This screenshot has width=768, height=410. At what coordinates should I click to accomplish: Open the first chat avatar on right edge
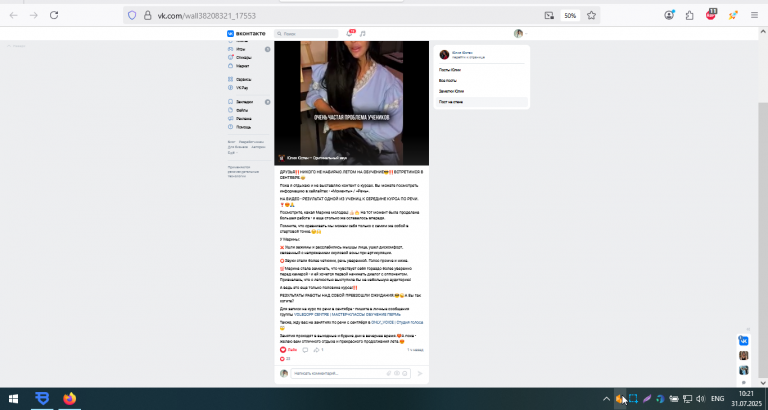tap(744, 355)
